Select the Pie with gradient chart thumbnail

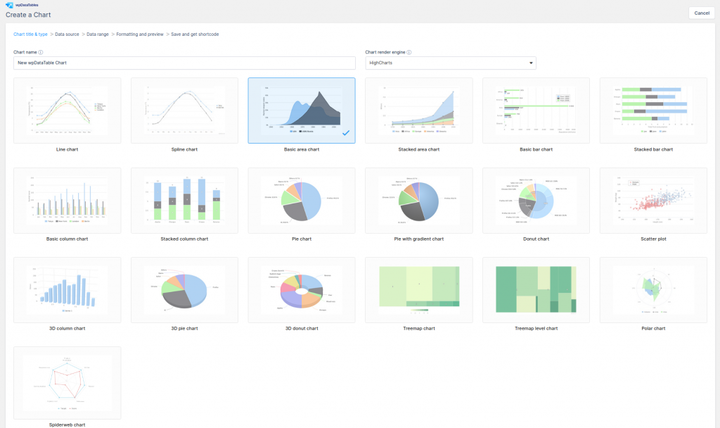pos(419,200)
